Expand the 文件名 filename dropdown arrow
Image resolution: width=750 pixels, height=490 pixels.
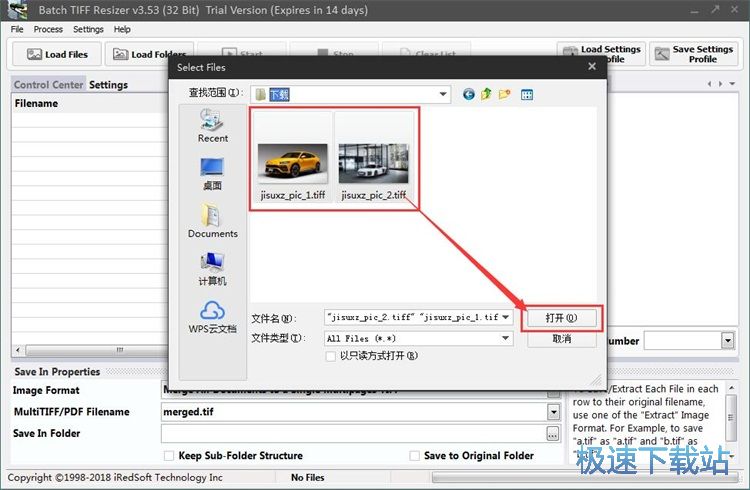click(x=506, y=317)
